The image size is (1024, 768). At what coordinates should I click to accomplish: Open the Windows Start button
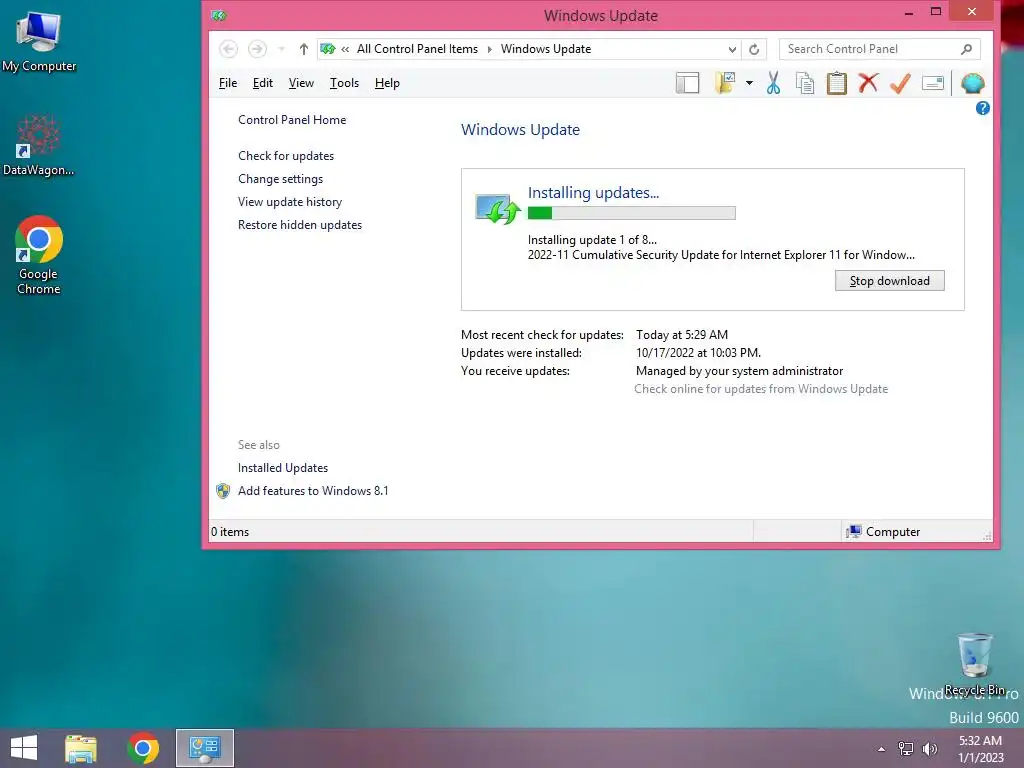tap(24, 748)
